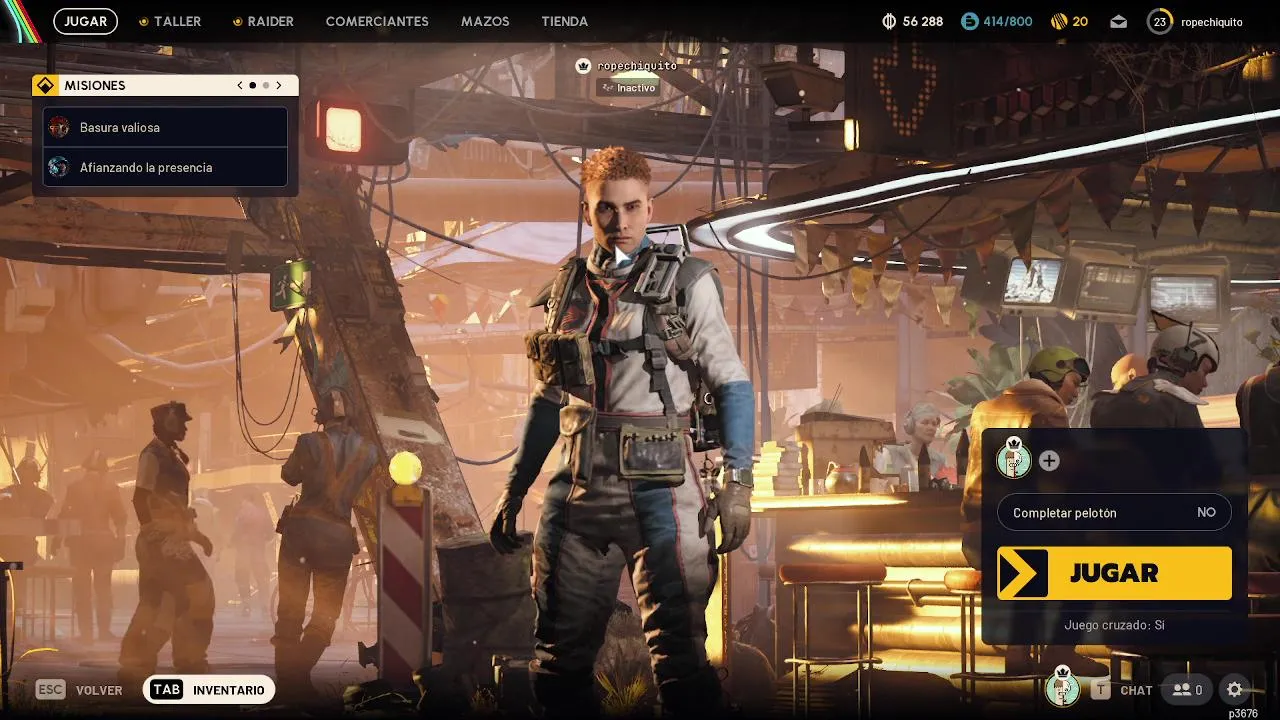The image size is (1280, 720).
Task: Click the MISIONES panel header title
Action: [x=95, y=86]
